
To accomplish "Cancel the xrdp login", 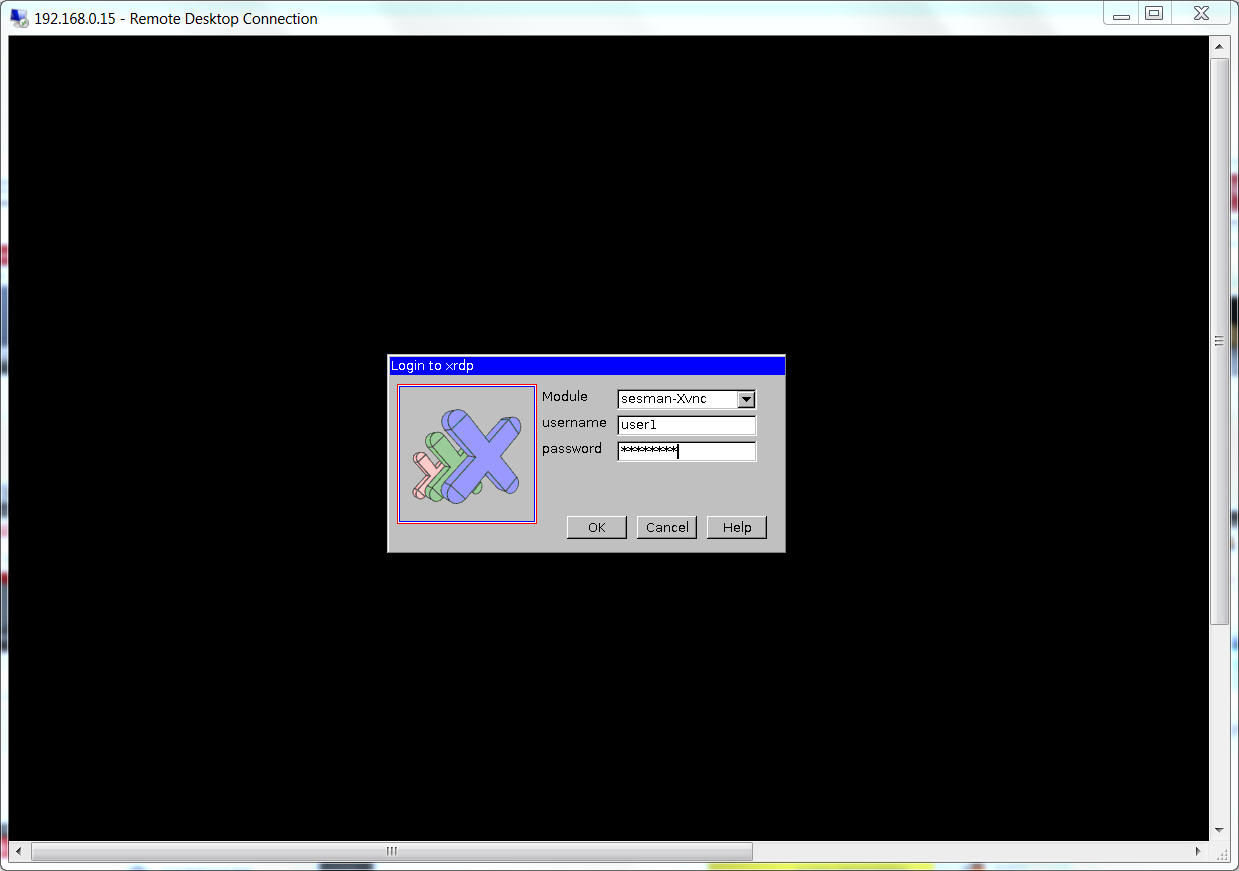I will 666,527.
